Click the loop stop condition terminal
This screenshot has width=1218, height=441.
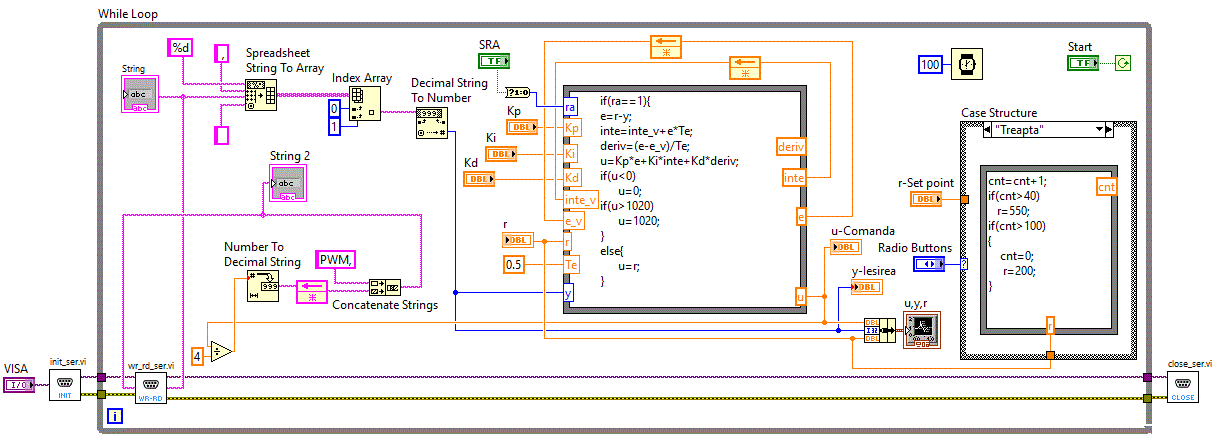[1125, 63]
